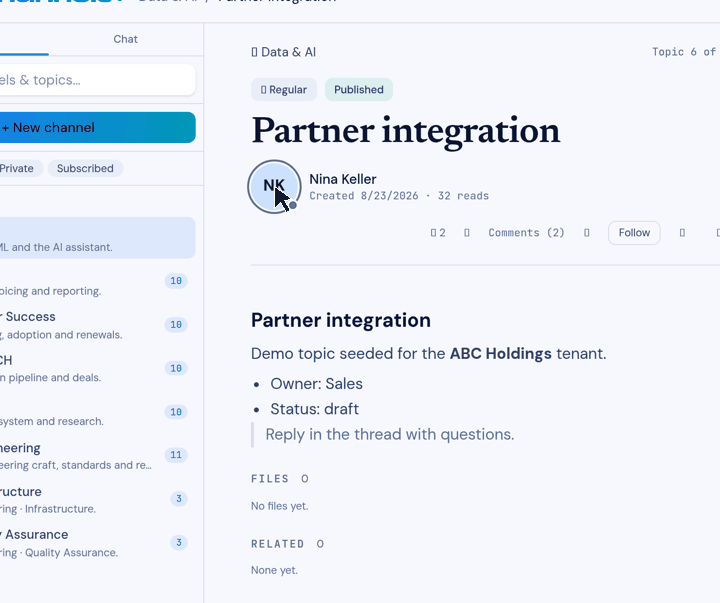Click the 'None yet.' text

(274, 570)
